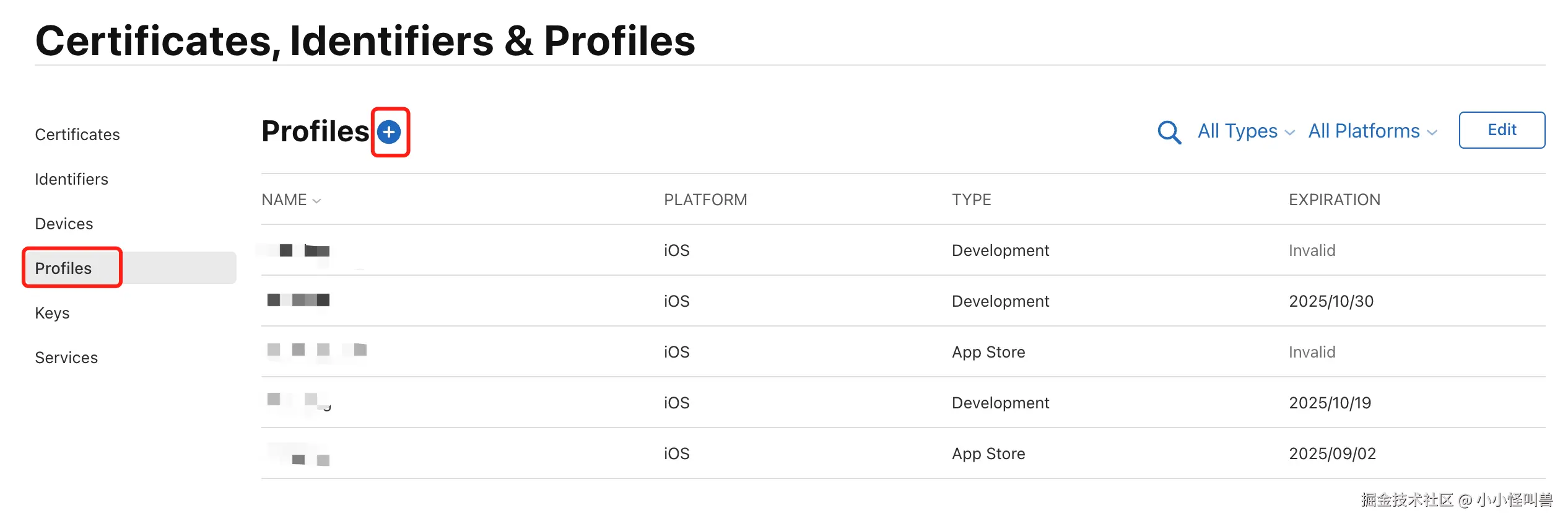Click the EXPIRATION column header
1568x523 pixels.
pos(1334,200)
